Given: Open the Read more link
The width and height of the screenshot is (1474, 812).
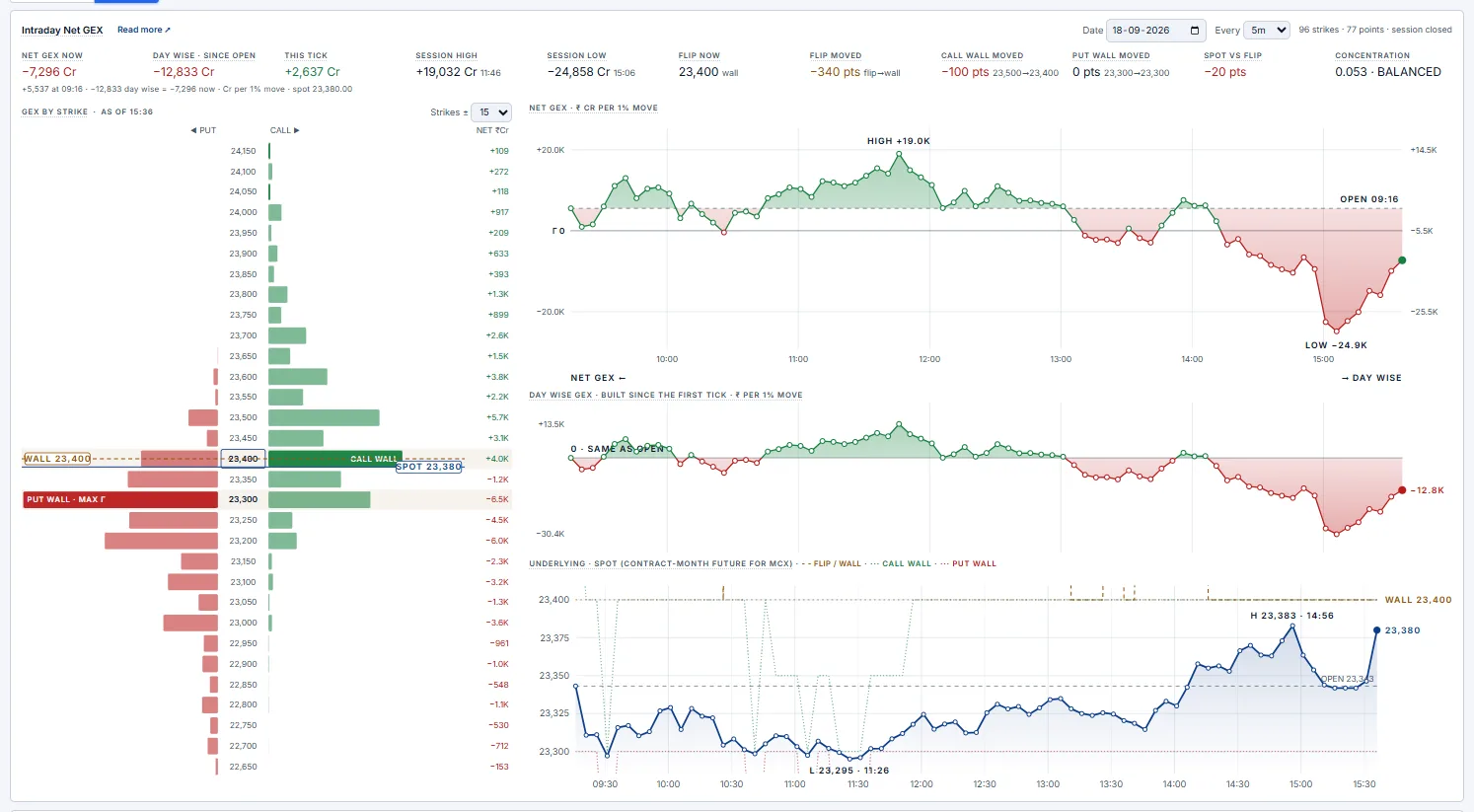Looking at the screenshot, I should click(x=144, y=30).
